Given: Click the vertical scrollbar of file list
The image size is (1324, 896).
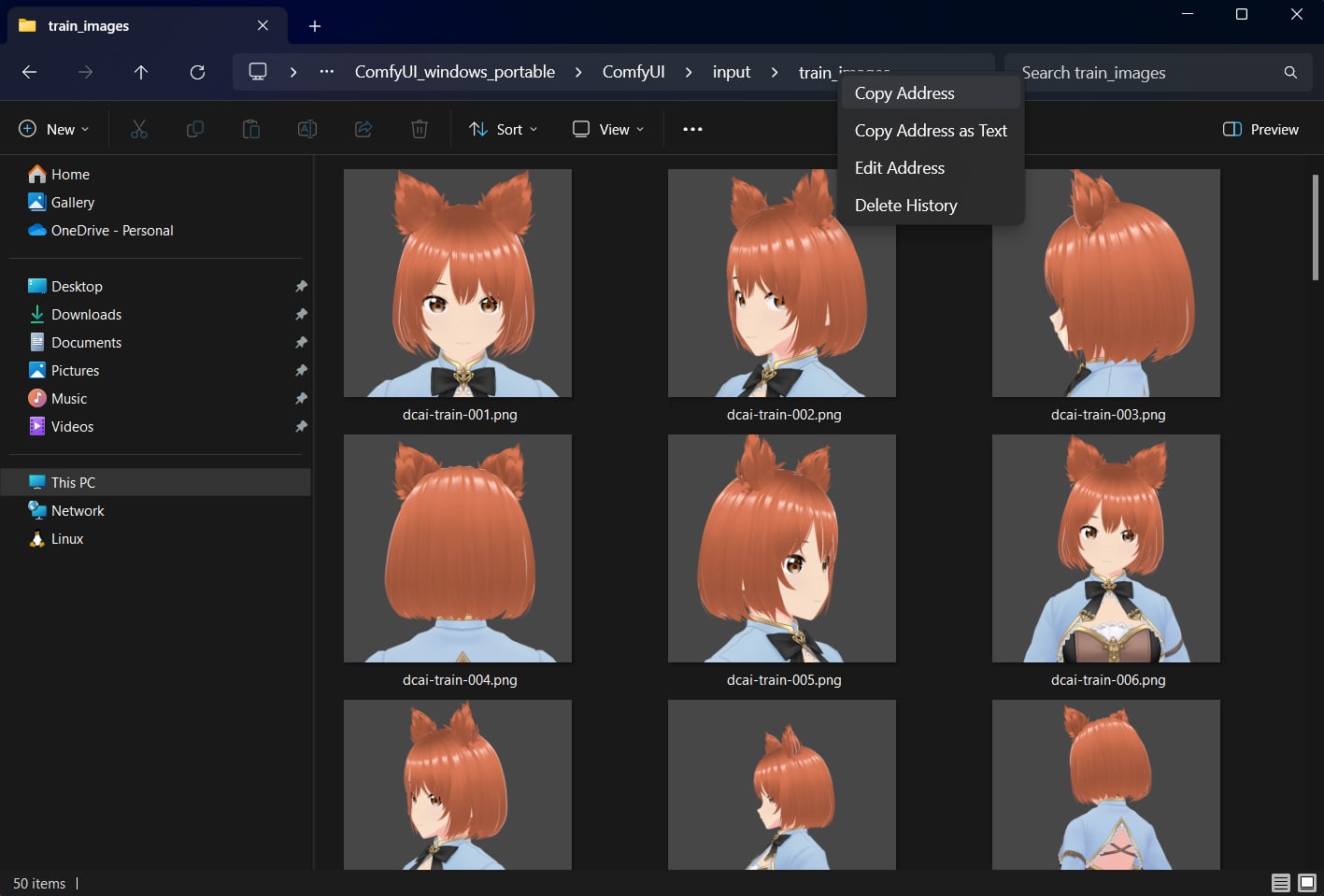Looking at the screenshot, I should (1315, 227).
